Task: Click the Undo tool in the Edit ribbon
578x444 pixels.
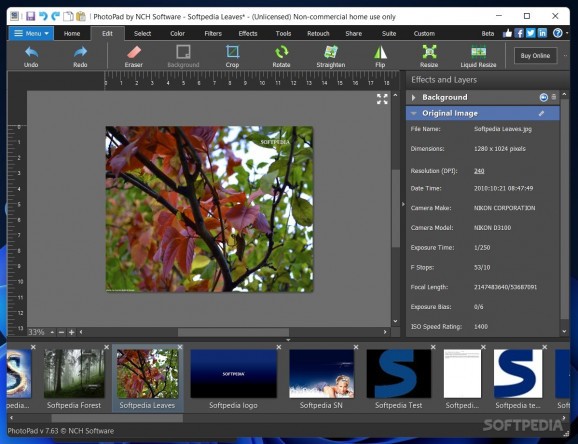Action: point(31,56)
